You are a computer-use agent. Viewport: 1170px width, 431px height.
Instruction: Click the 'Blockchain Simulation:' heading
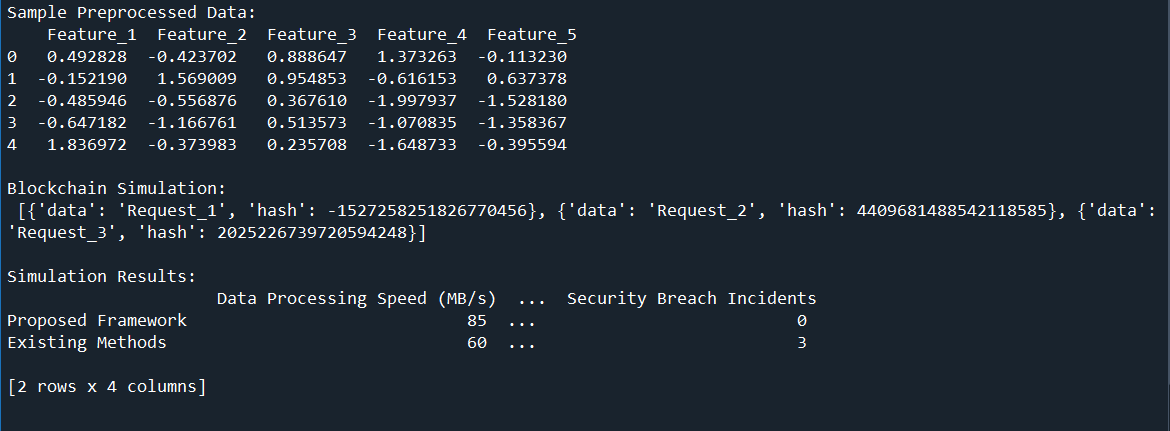tap(116, 189)
